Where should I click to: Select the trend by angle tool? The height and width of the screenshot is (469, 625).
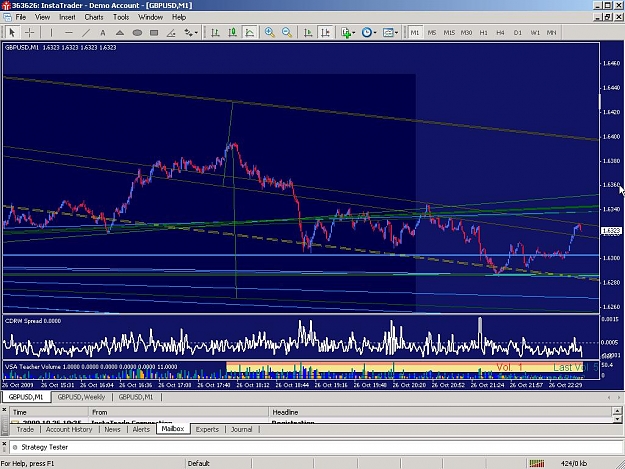[x=171, y=33]
